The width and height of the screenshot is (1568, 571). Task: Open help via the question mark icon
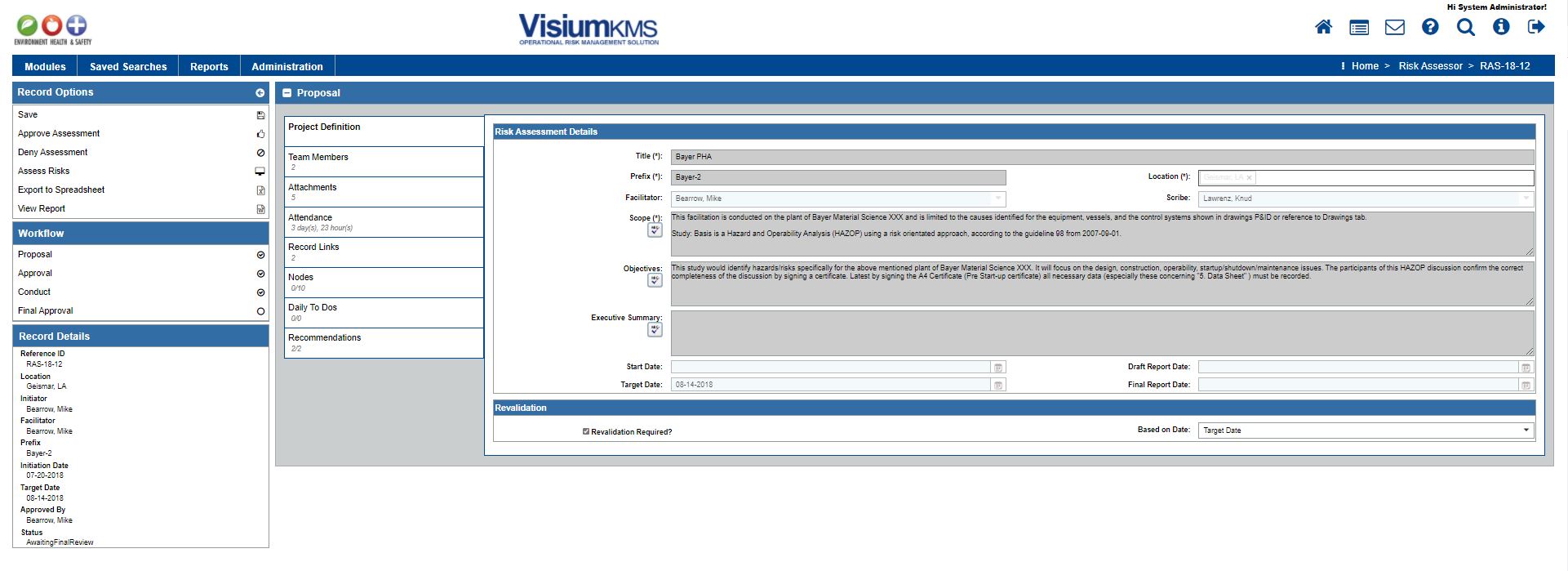coord(1430,27)
